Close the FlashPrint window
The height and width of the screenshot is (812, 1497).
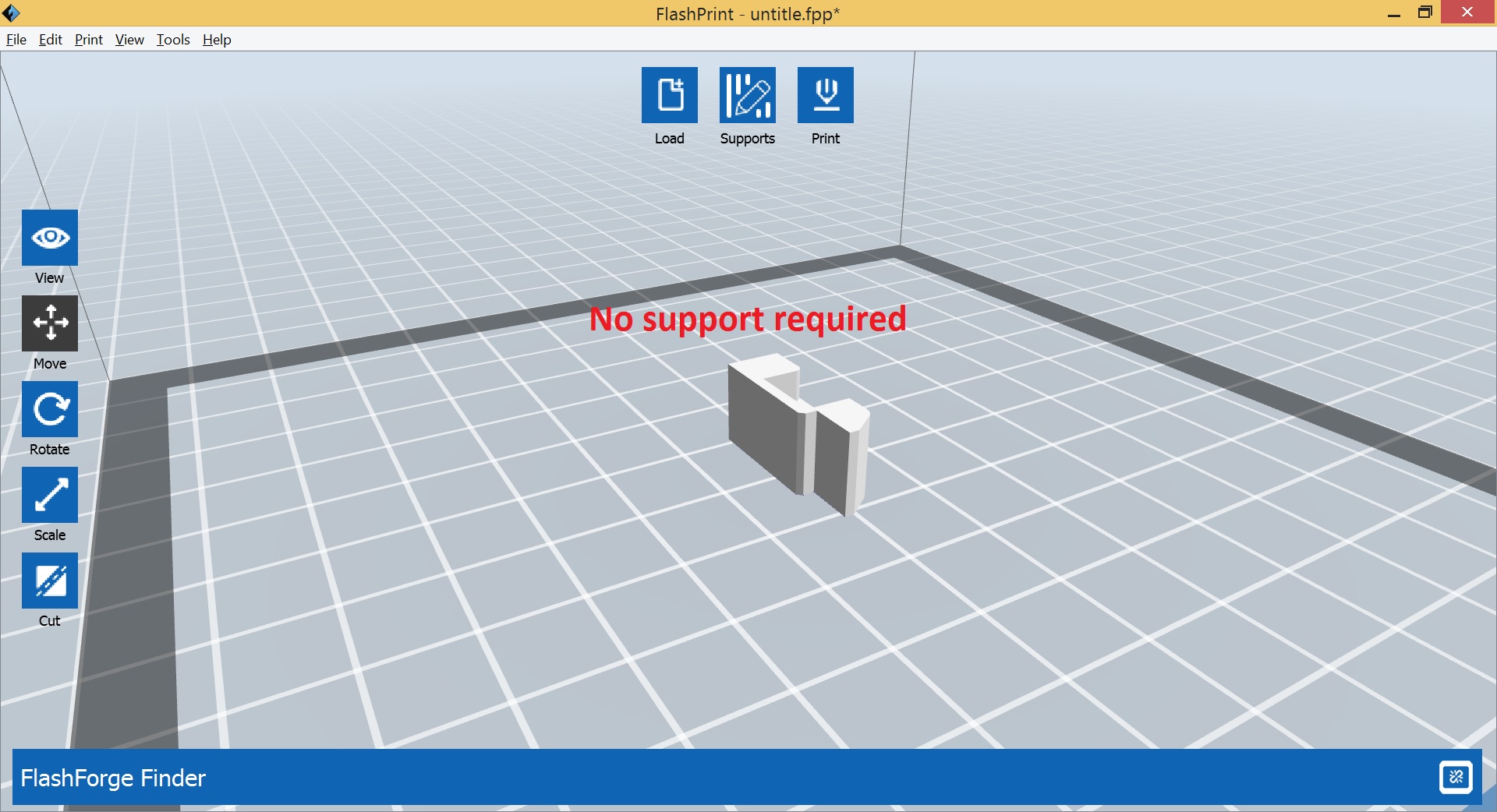[x=1467, y=12]
